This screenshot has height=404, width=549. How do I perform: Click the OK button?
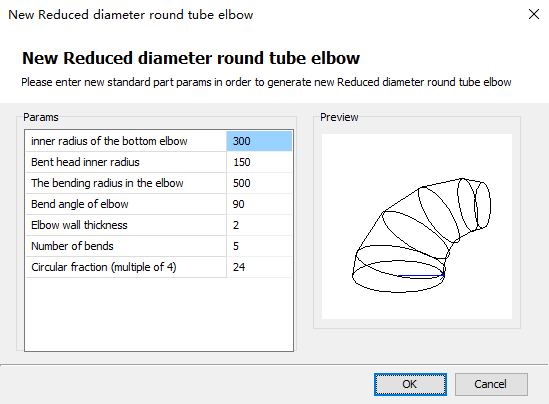tap(410, 384)
